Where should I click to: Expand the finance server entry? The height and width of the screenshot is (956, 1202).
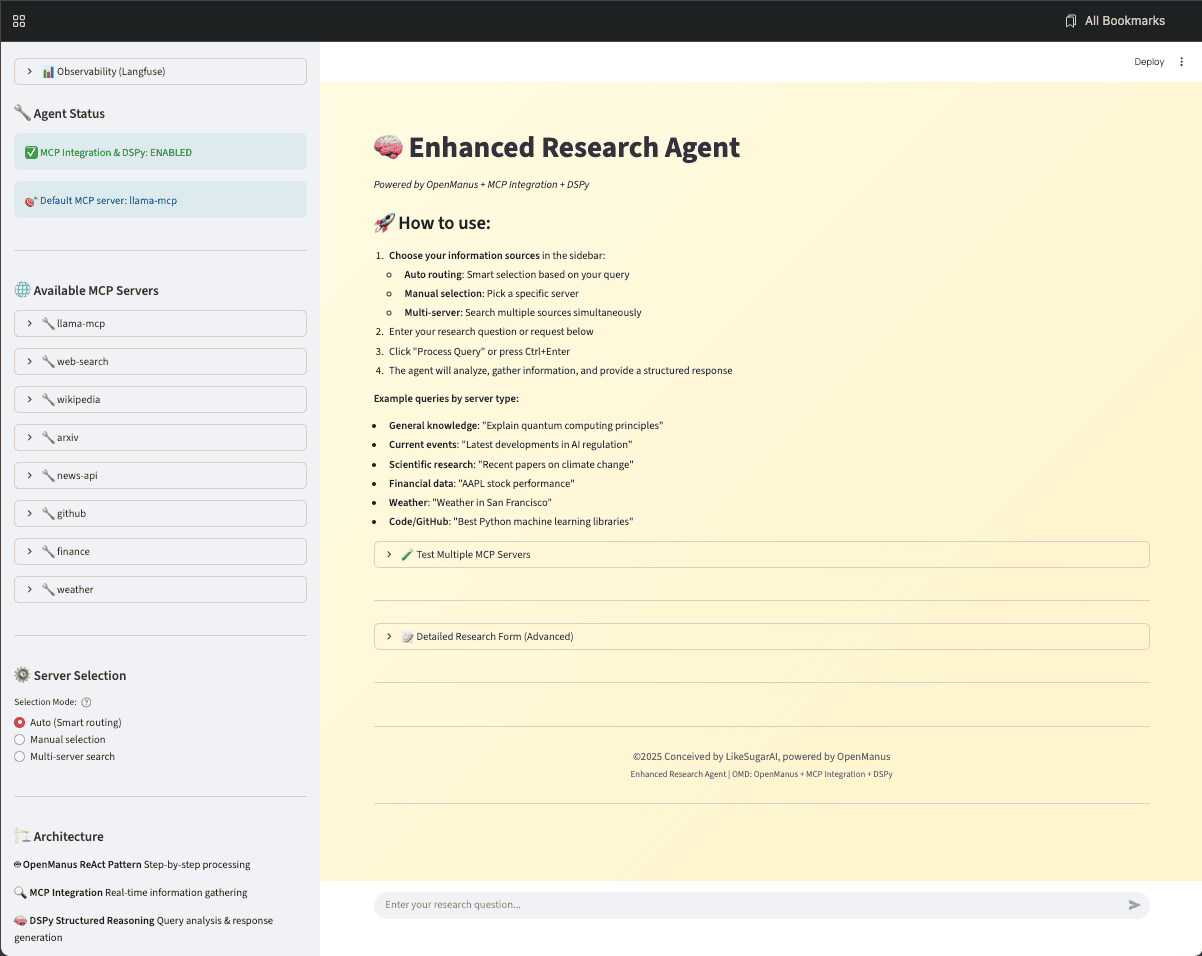(x=160, y=551)
